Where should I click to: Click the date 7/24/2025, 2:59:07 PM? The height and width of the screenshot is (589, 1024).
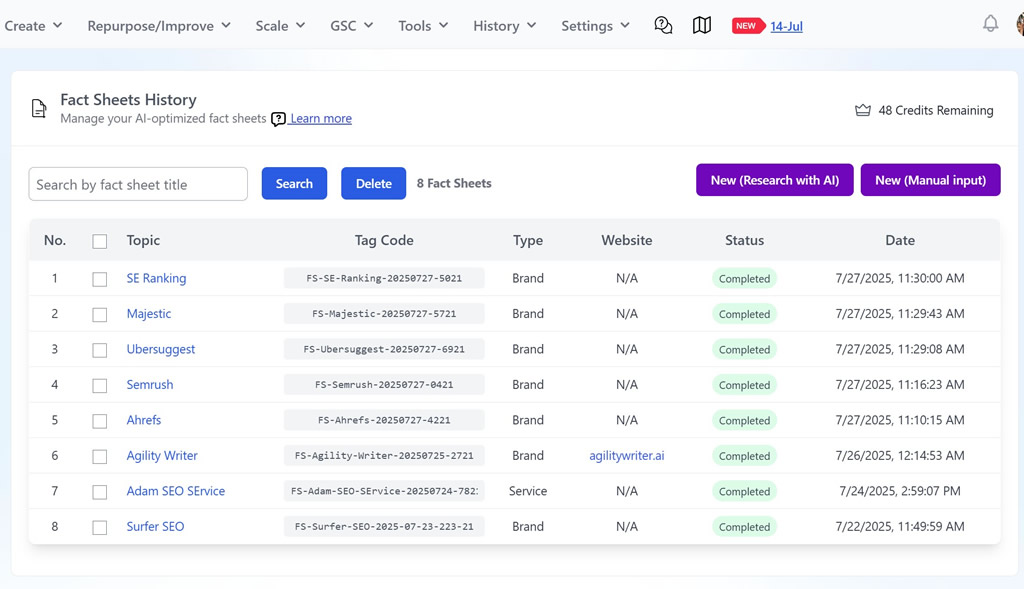pos(899,490)
